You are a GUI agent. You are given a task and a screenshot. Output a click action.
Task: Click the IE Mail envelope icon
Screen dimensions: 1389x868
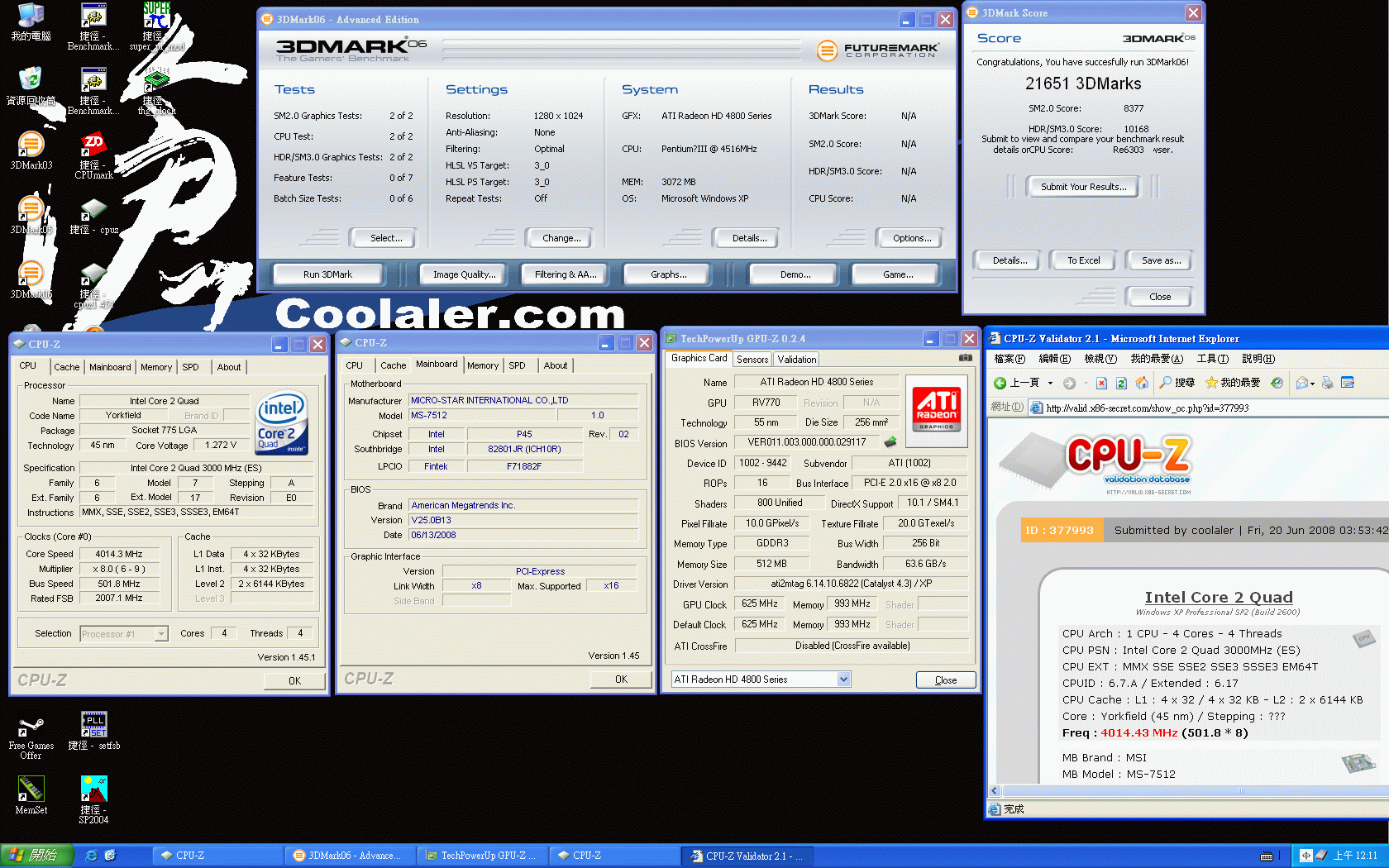(1302, 383)
